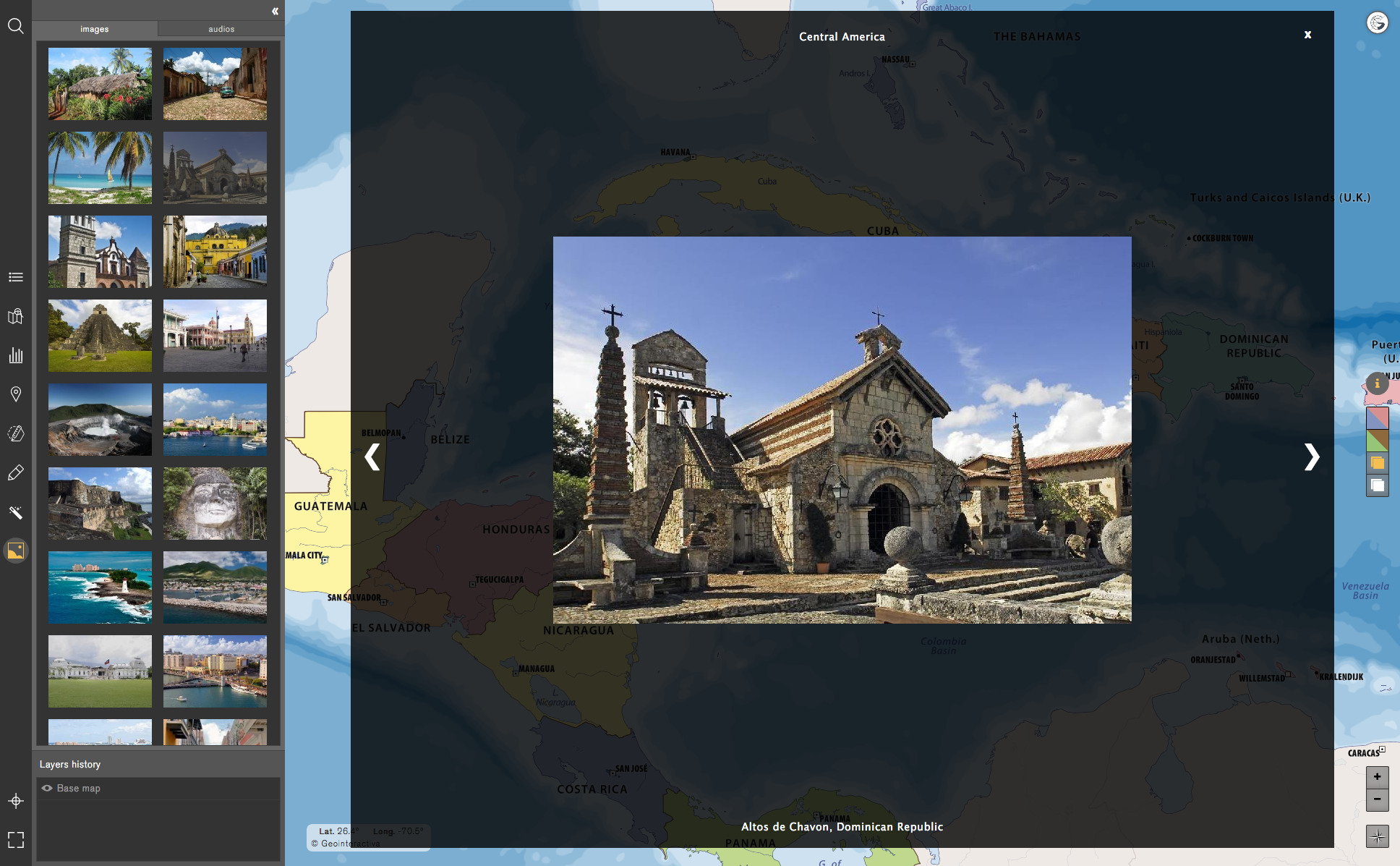Open the search tool in left sidebar
This screenshot has height=866, width=1400.
[15, 27]
